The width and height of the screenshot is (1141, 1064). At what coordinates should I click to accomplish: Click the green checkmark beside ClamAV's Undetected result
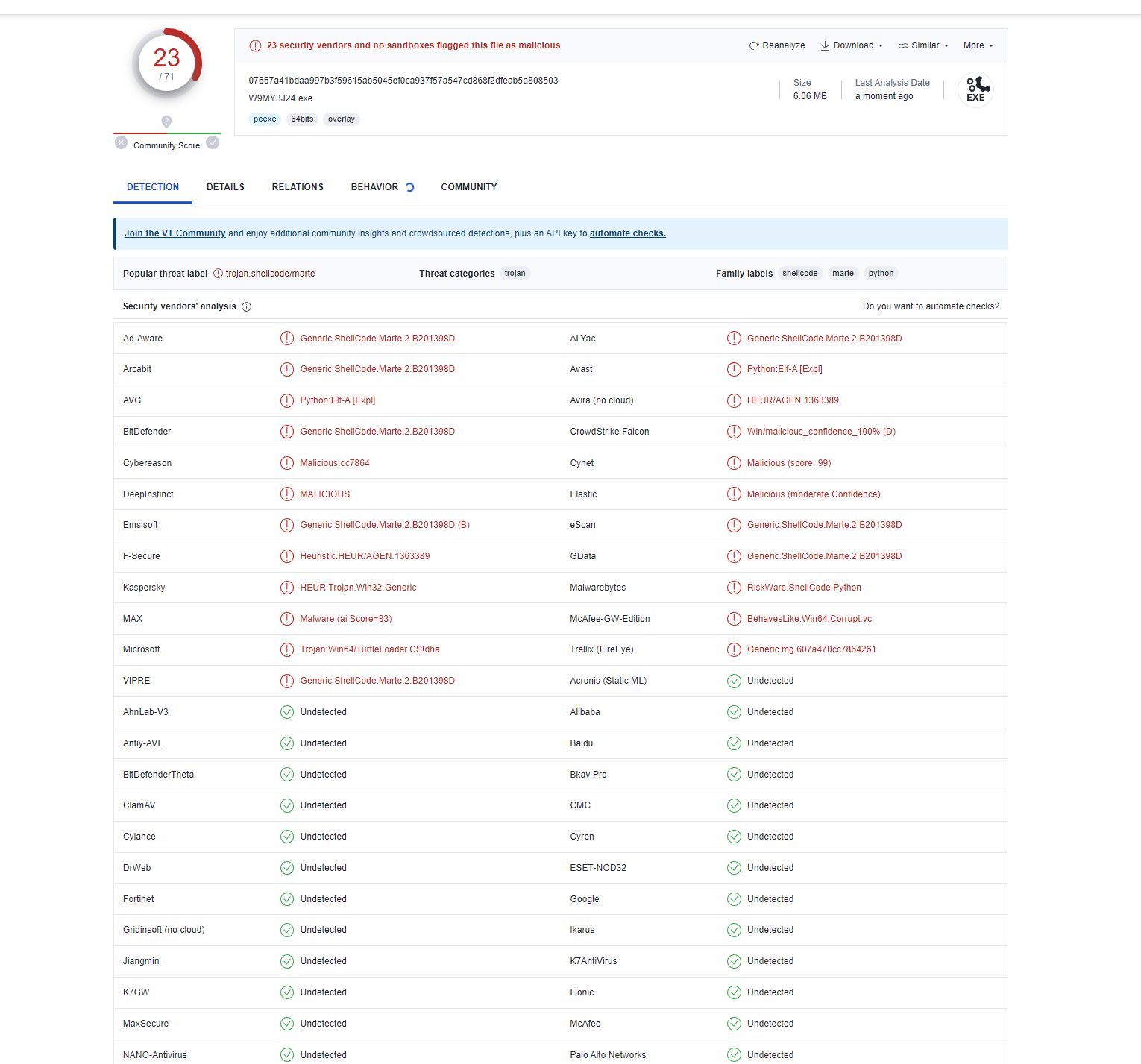(287, 805)
